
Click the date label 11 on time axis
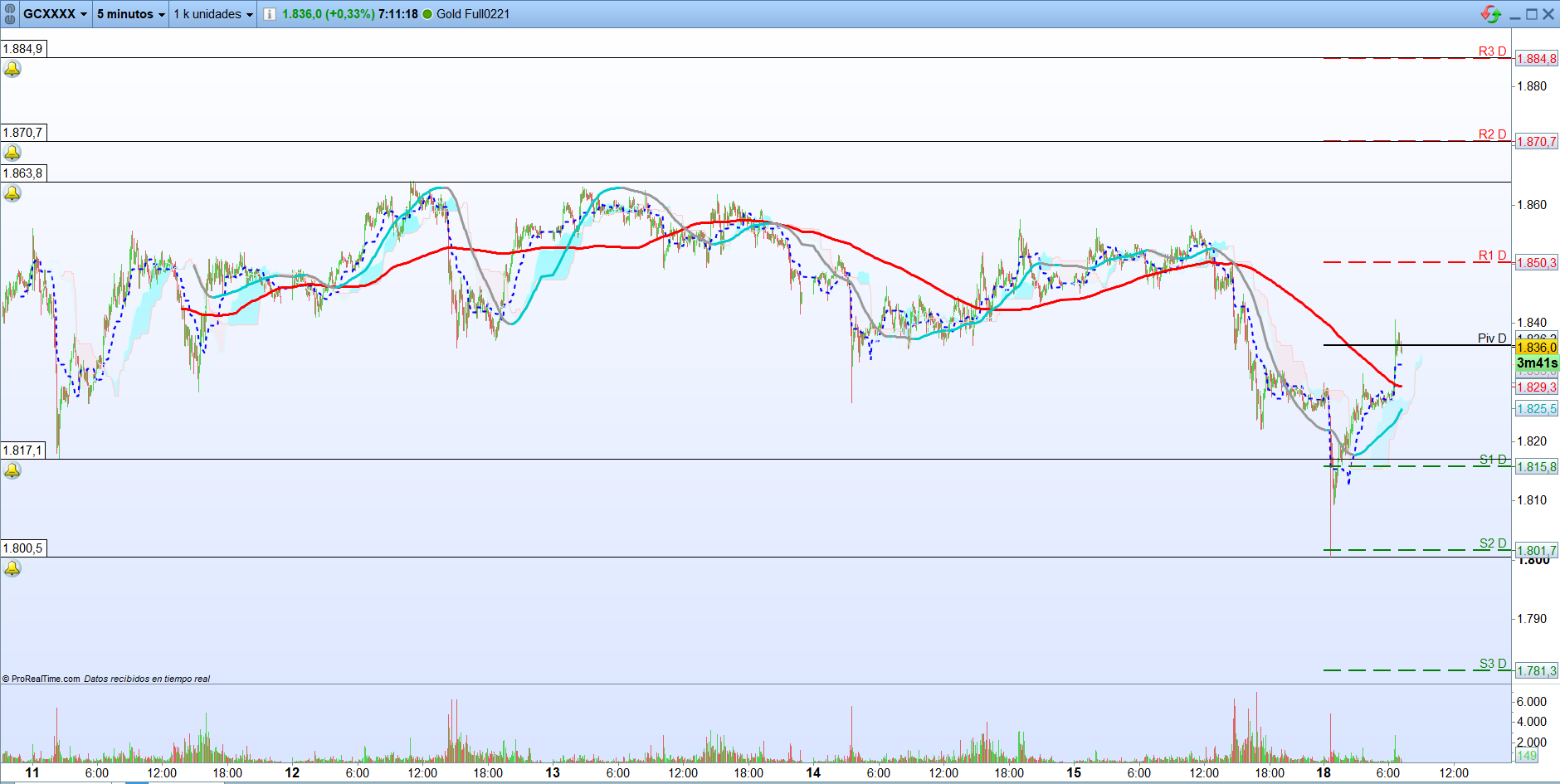(32, 773)
